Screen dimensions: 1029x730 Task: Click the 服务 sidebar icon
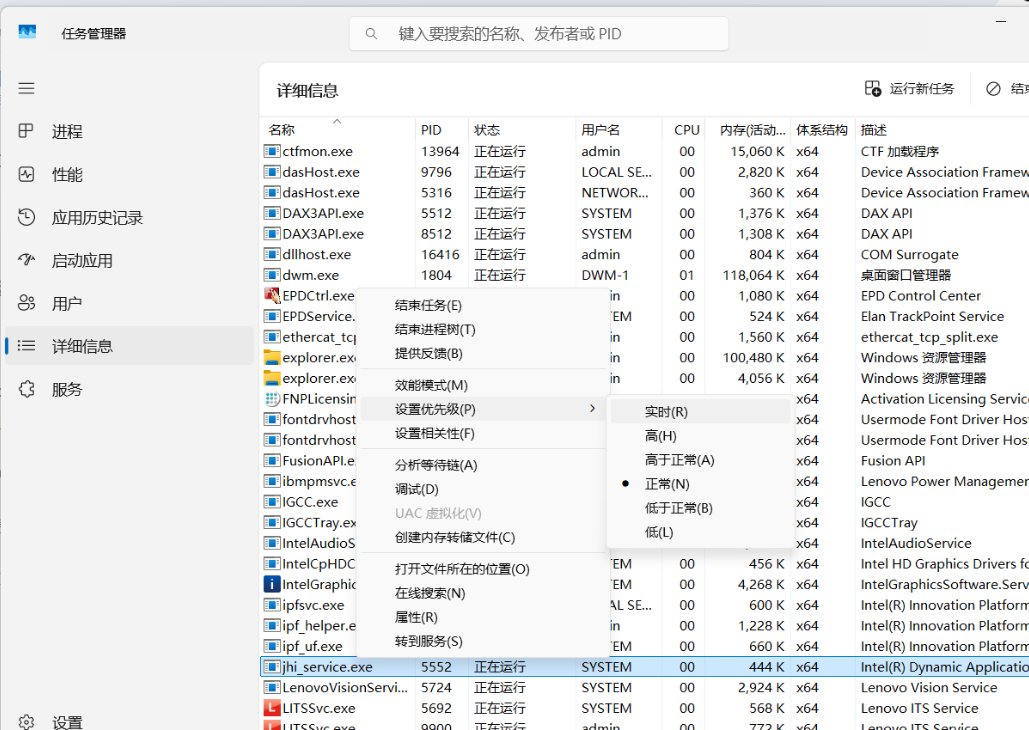tap(26, 389)
